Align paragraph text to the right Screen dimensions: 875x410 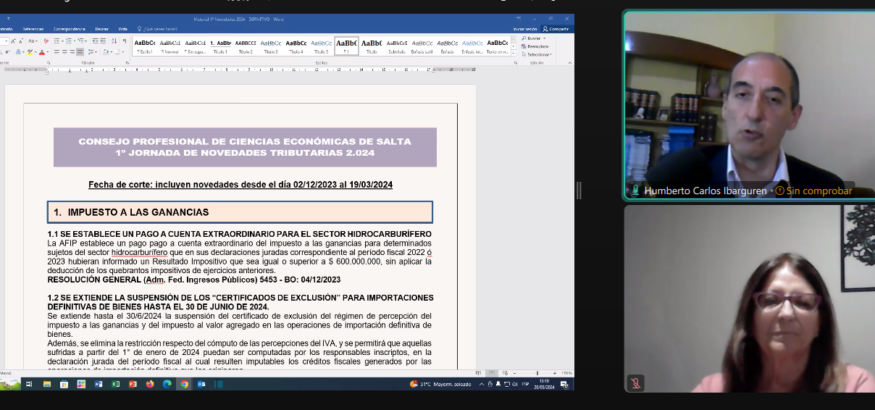point(72,52)
